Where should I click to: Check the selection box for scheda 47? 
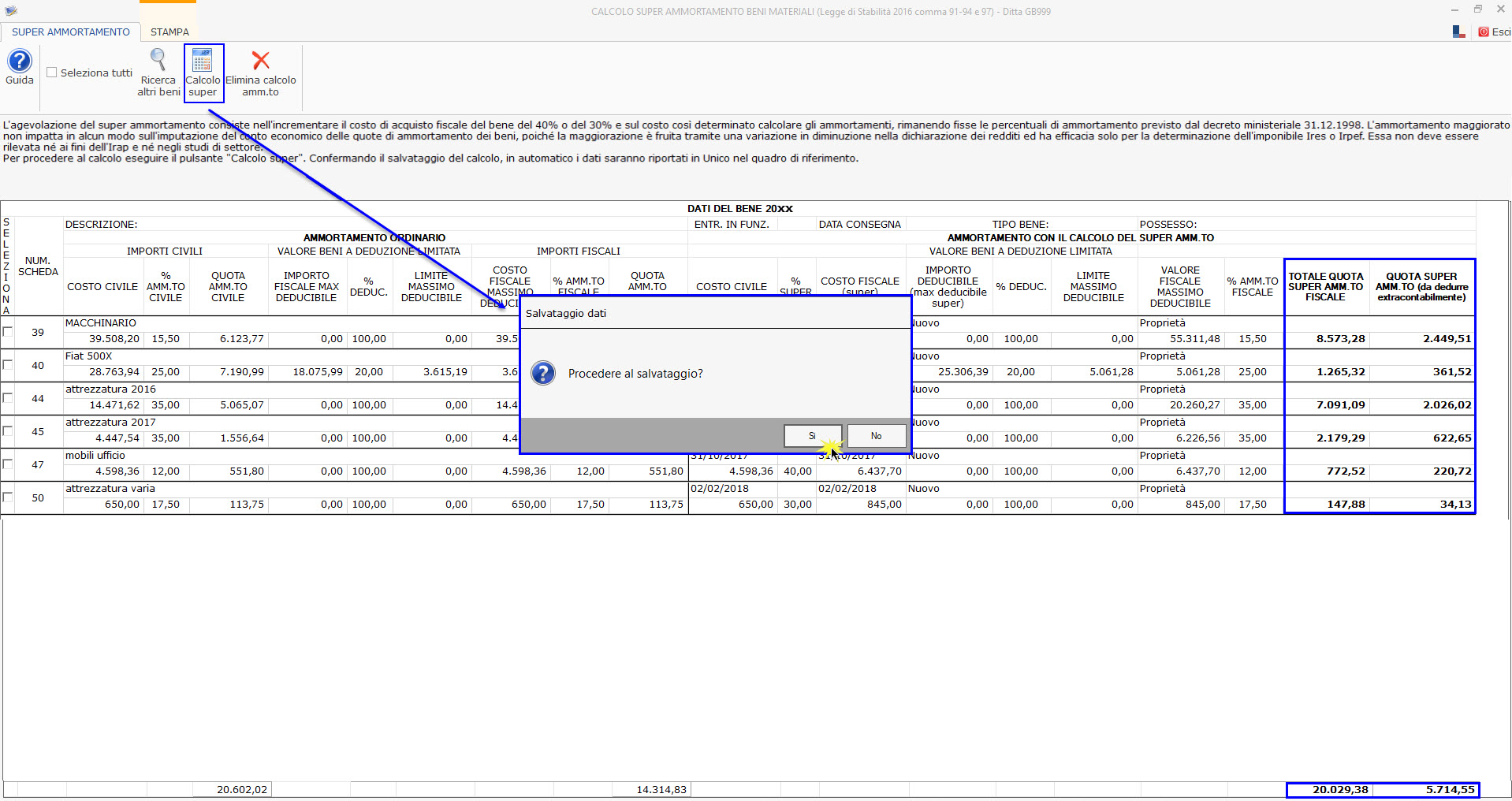coord(8,464)
